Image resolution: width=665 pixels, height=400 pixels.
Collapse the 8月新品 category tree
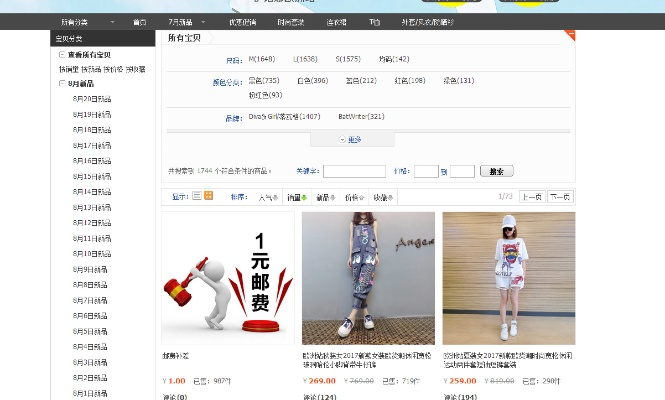tap(62, 84)
